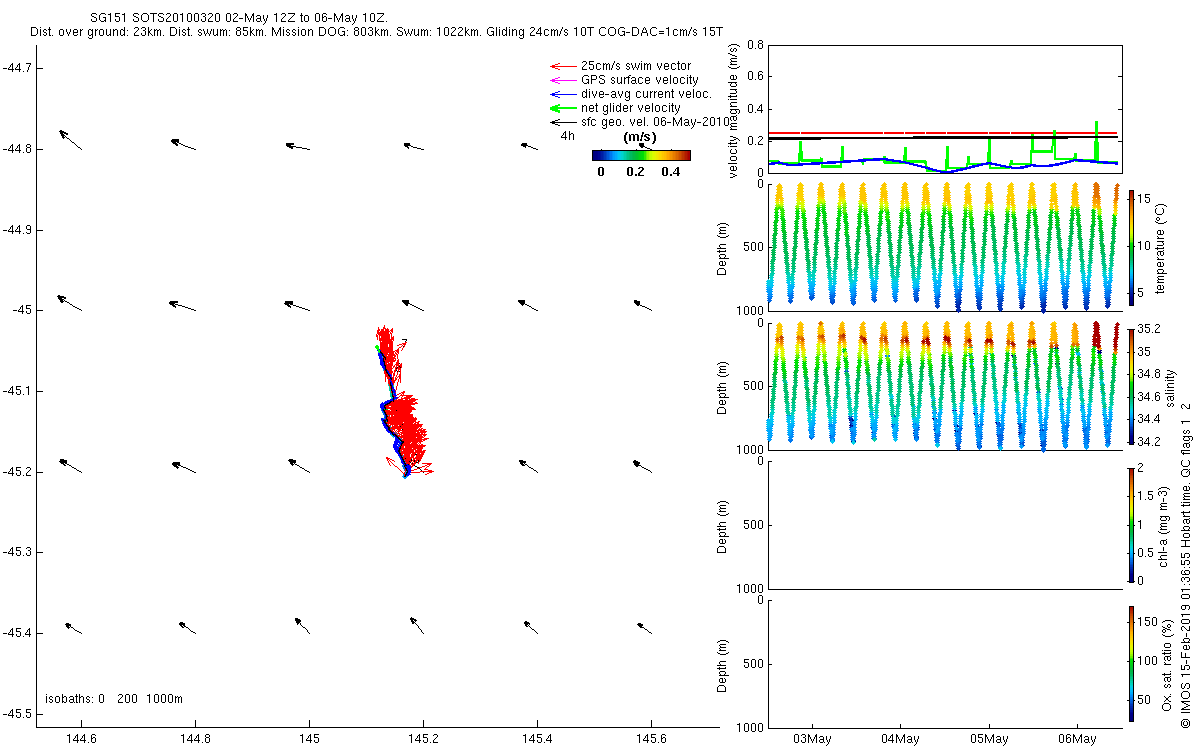Click the '(m/s)' label above the colorbar
The height and width of the screenshot is (750, 1200).
tap(640, 137)
